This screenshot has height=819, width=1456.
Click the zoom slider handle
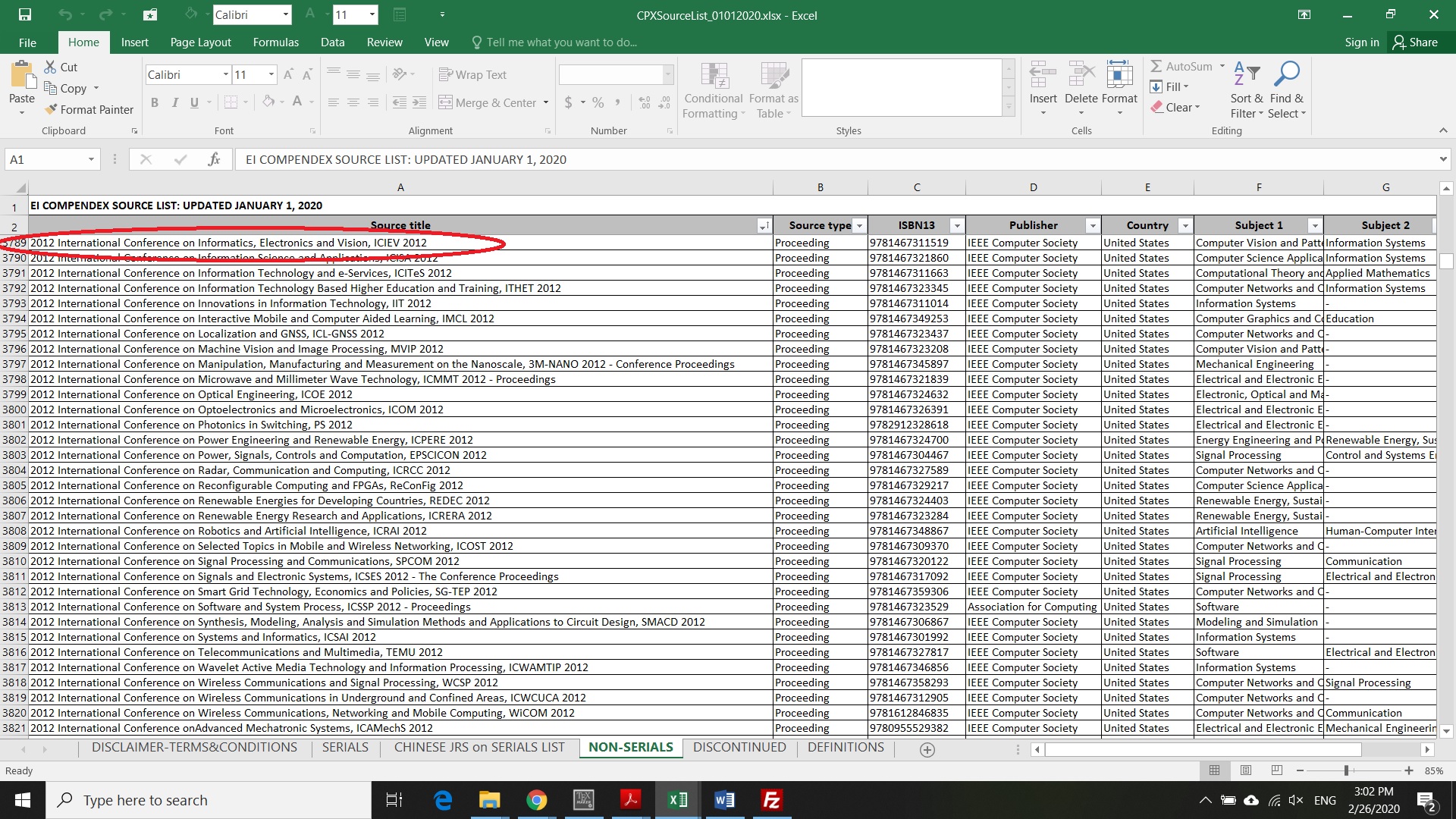pos(1346,770)
